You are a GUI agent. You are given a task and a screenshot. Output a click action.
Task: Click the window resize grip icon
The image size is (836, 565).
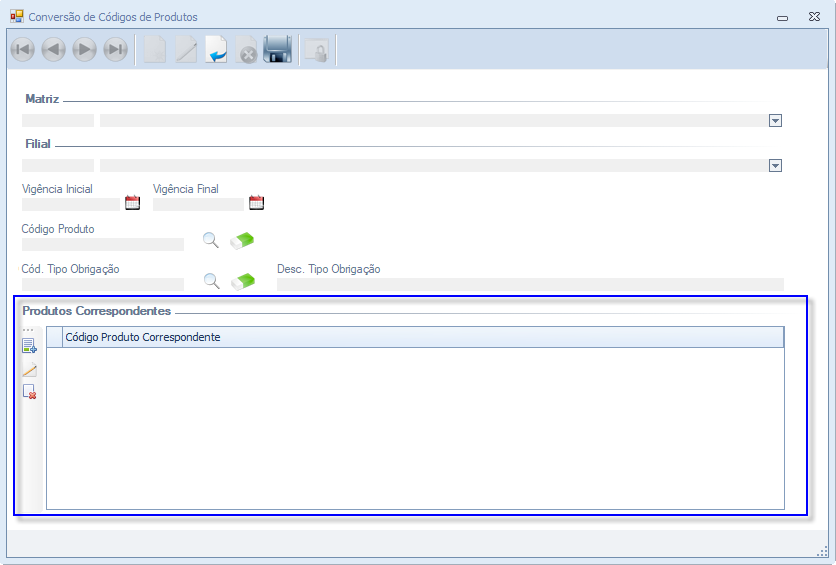(x=822, y=551)
